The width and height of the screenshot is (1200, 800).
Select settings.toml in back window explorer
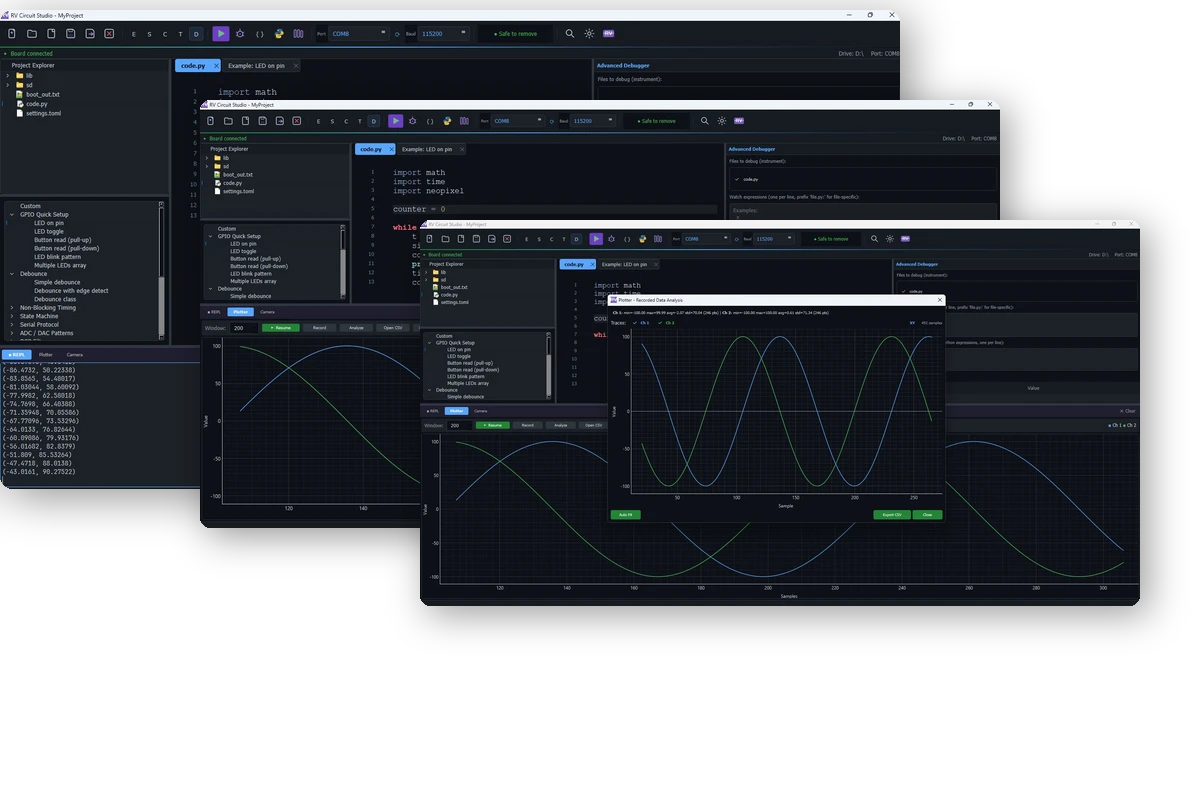pyautogui.click(x=43, y=113)
